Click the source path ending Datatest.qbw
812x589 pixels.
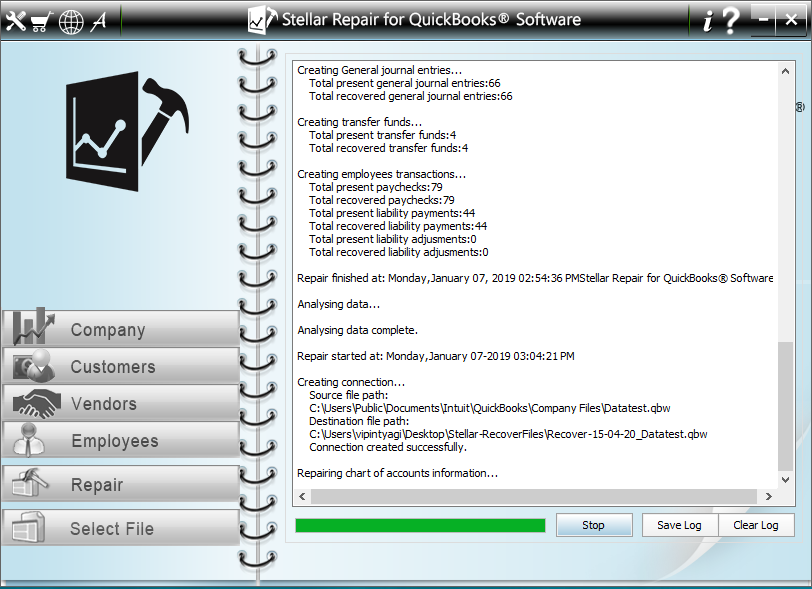point(490,408)
